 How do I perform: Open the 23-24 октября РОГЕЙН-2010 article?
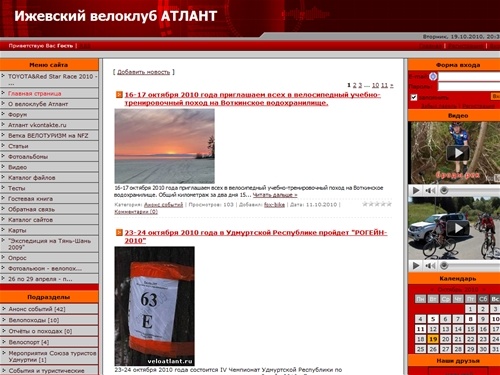click(x=256, y=236)
